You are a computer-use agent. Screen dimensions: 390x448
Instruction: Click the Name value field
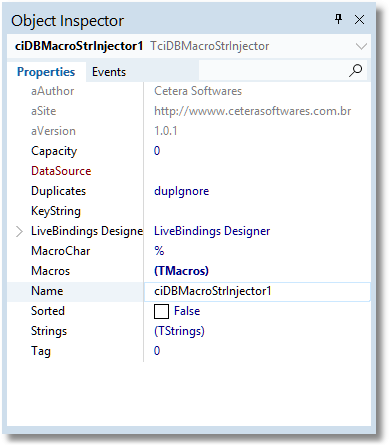click(257, 292)
